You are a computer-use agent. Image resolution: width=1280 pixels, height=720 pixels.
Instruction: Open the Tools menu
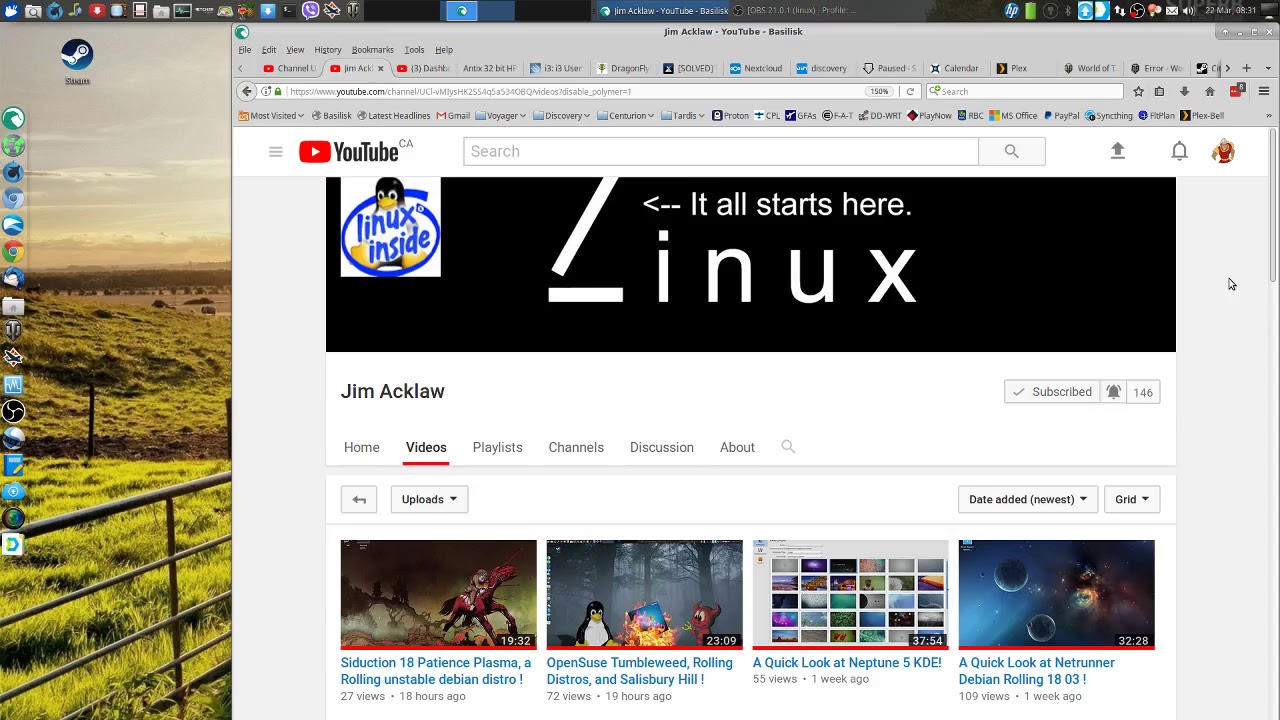point(414,49)
